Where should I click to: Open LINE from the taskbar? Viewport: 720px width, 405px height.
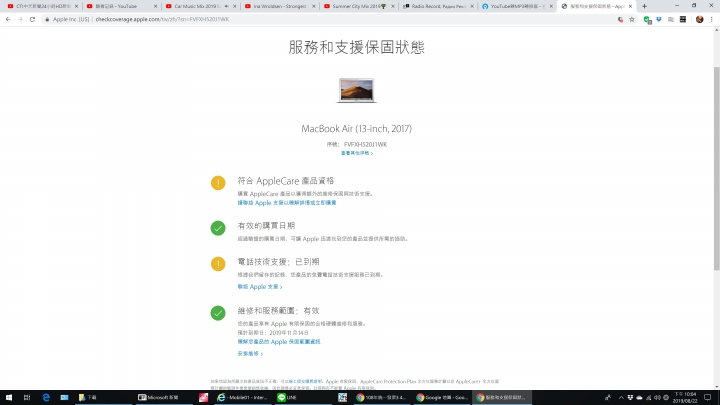point(303,397)
